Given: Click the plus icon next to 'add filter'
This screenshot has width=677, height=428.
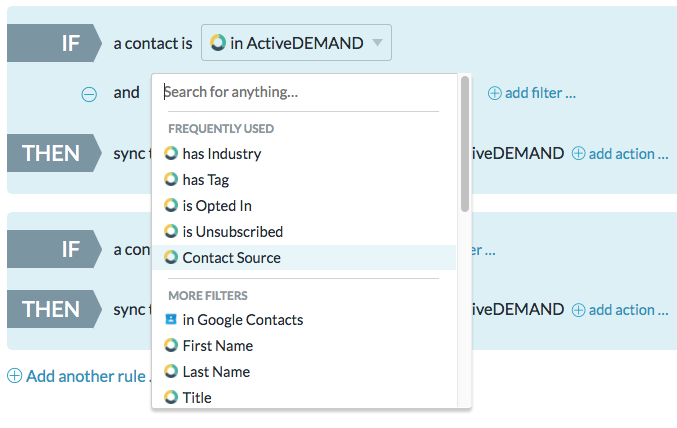Looking at the screenshot, I should click(494, 93).
